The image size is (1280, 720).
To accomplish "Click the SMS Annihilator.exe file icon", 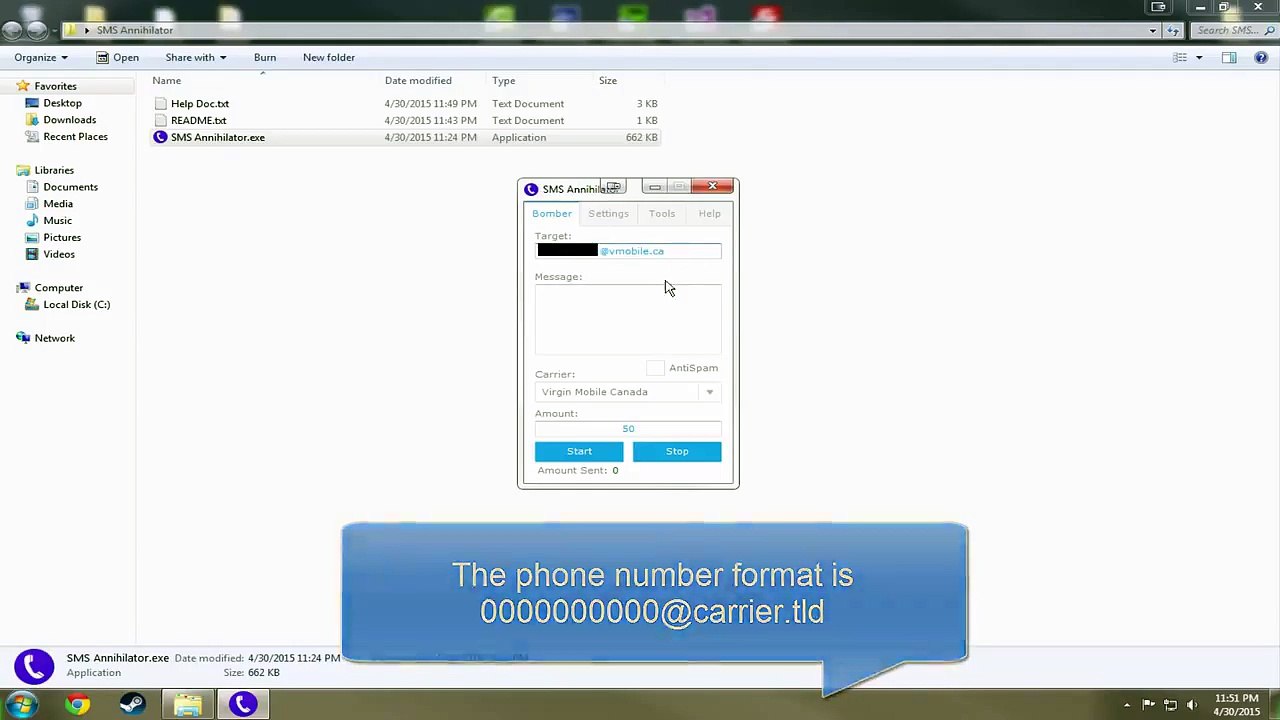I will 160,137.
